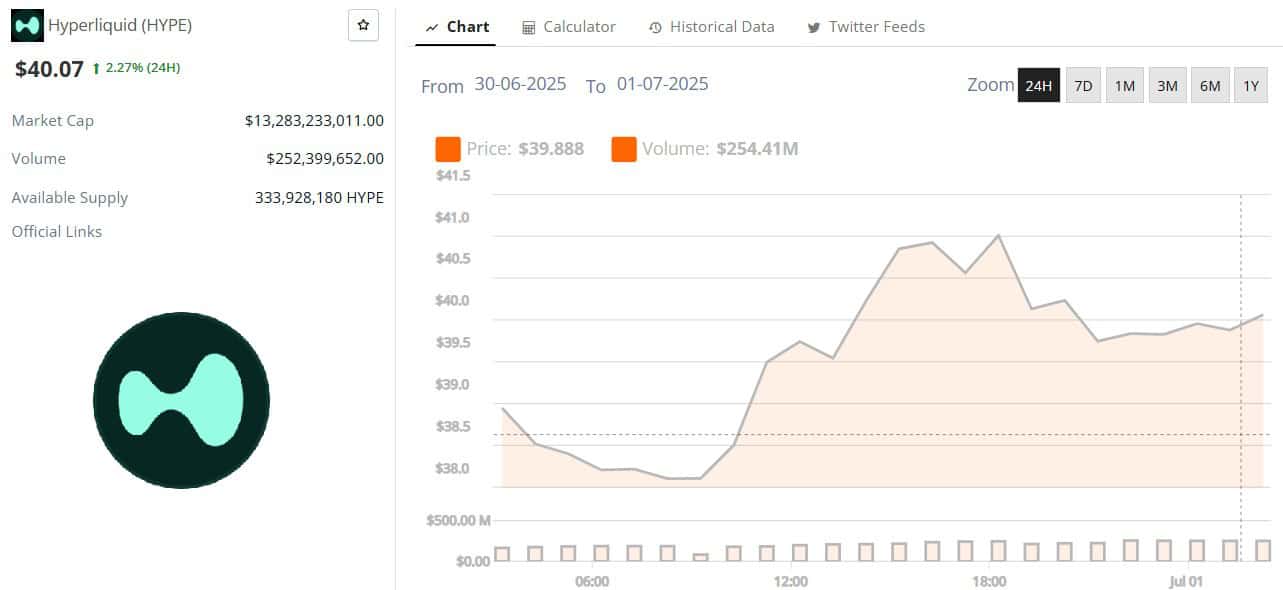Click the 12:00 time axis label
The width and height of the screenshot is (1283, 590).
[x=791, y=581]
